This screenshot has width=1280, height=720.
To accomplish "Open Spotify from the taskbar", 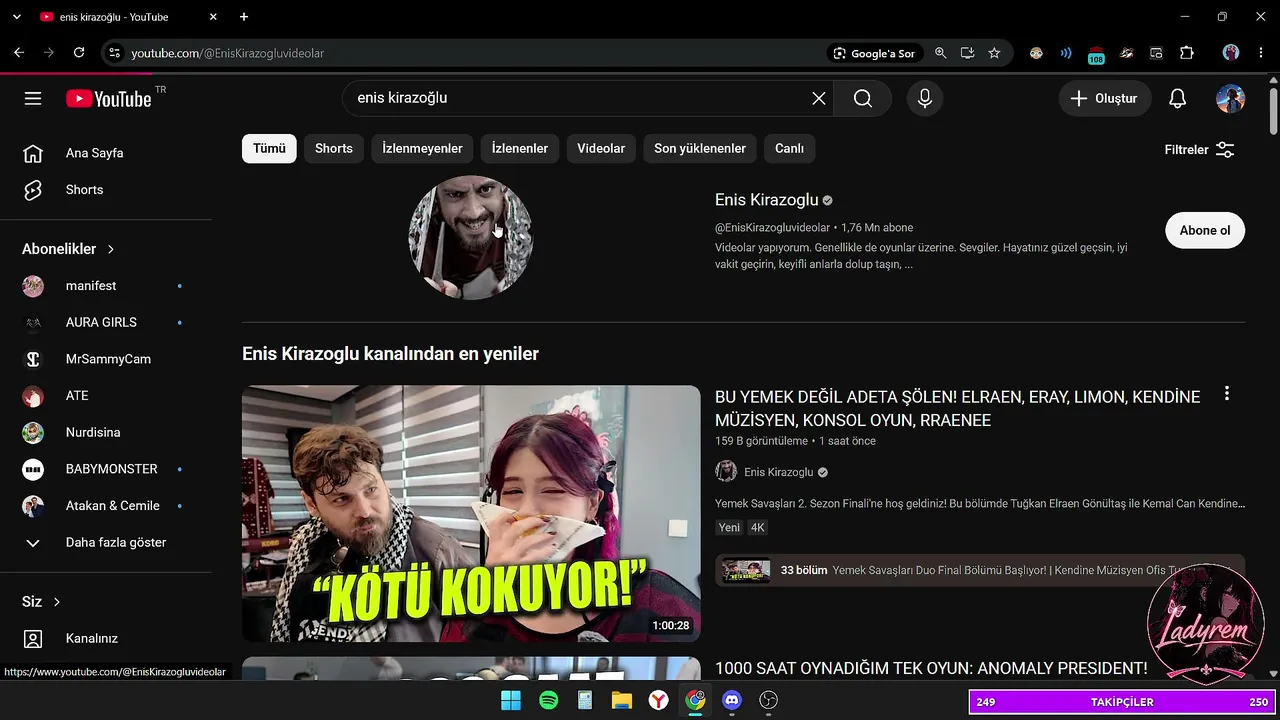I will point(548,701).
